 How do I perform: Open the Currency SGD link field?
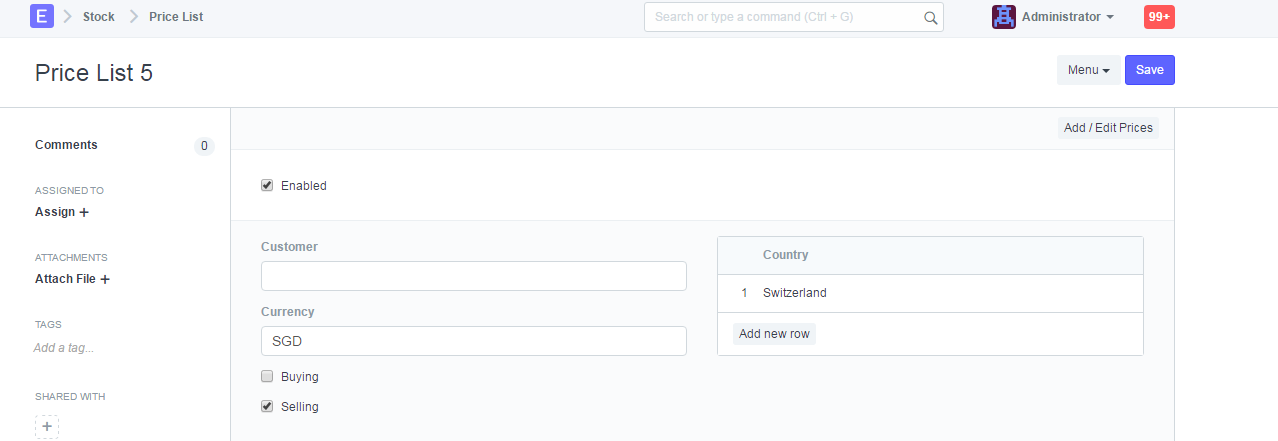(x=474, y=341)
